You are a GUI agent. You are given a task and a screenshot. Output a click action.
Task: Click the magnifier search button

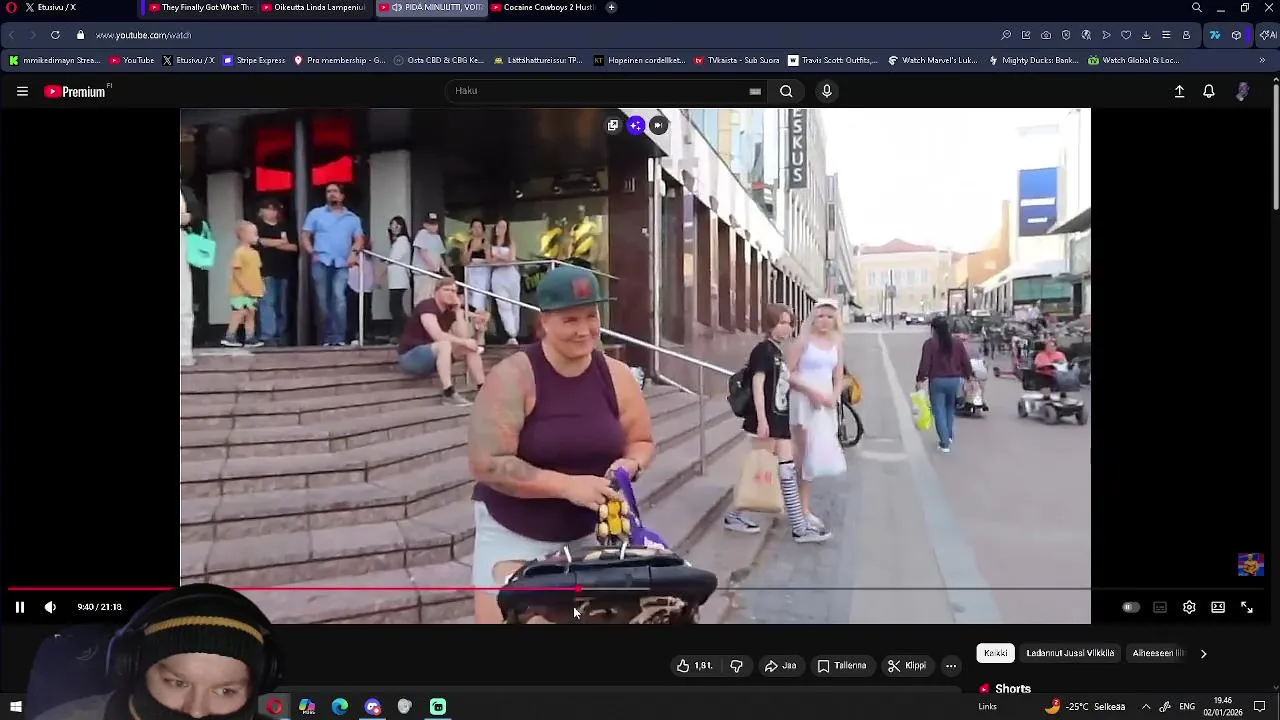click(x=786, y=91)
